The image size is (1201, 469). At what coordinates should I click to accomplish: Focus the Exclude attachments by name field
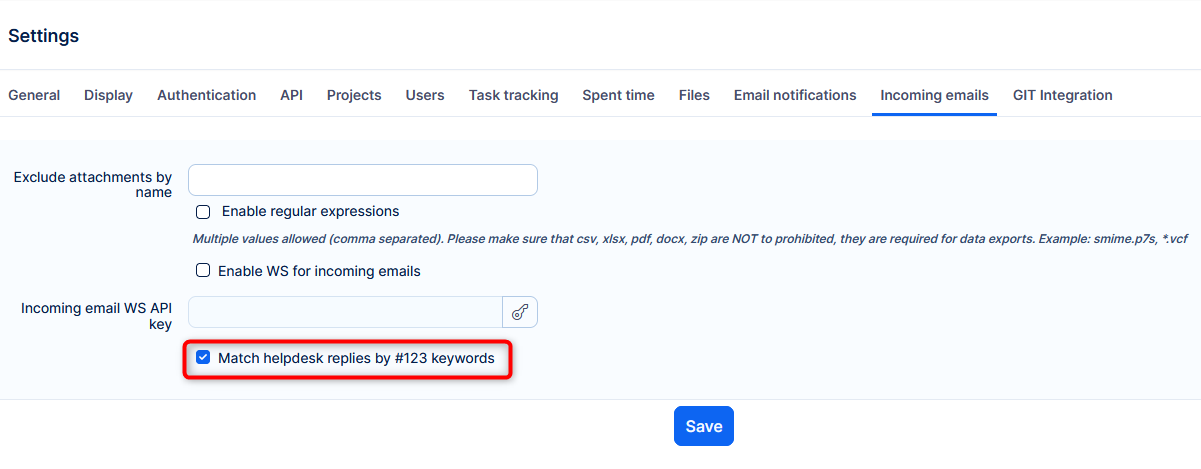[x=363, y=180]
